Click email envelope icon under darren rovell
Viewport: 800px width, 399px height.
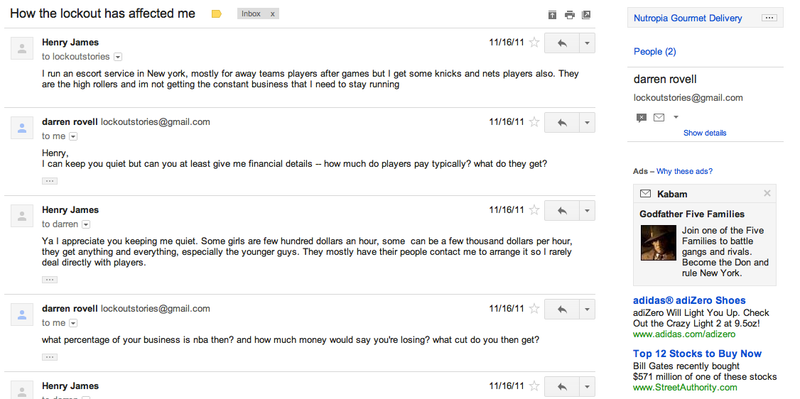coord(659,118)
